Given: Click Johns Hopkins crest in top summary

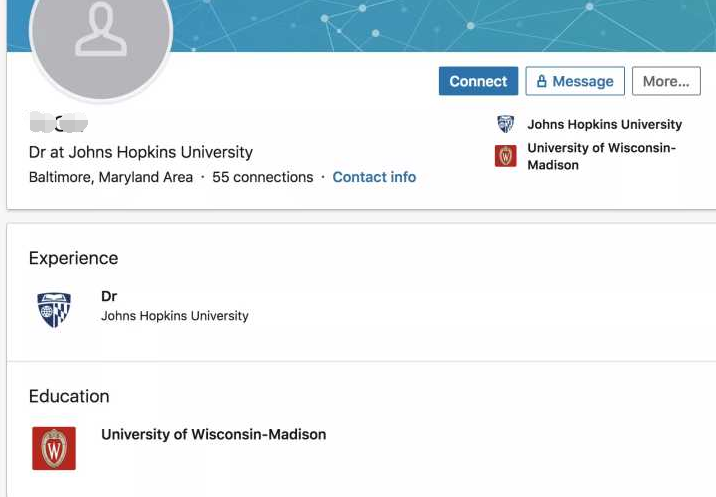Looking at the screenshot, I should point(505,124).
